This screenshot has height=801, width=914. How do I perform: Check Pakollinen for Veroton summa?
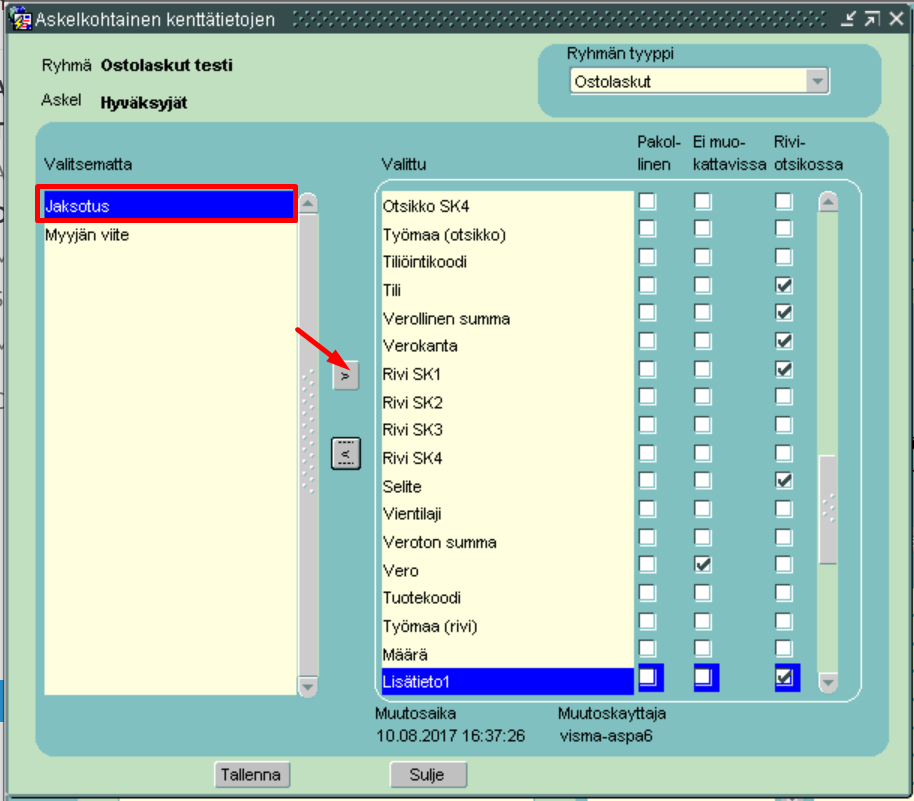coord(647,537)
